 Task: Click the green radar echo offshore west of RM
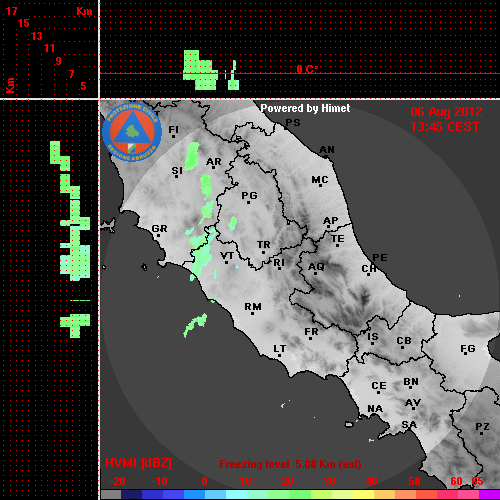tap(195, 324)
